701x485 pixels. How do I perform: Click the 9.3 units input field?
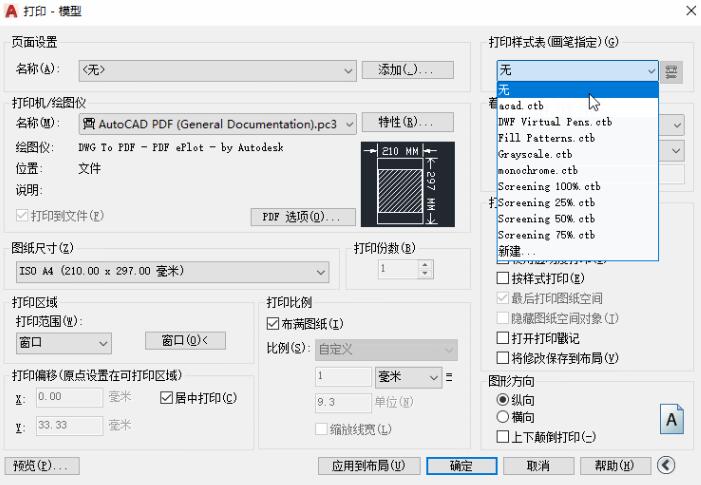[x=343, y=403]
